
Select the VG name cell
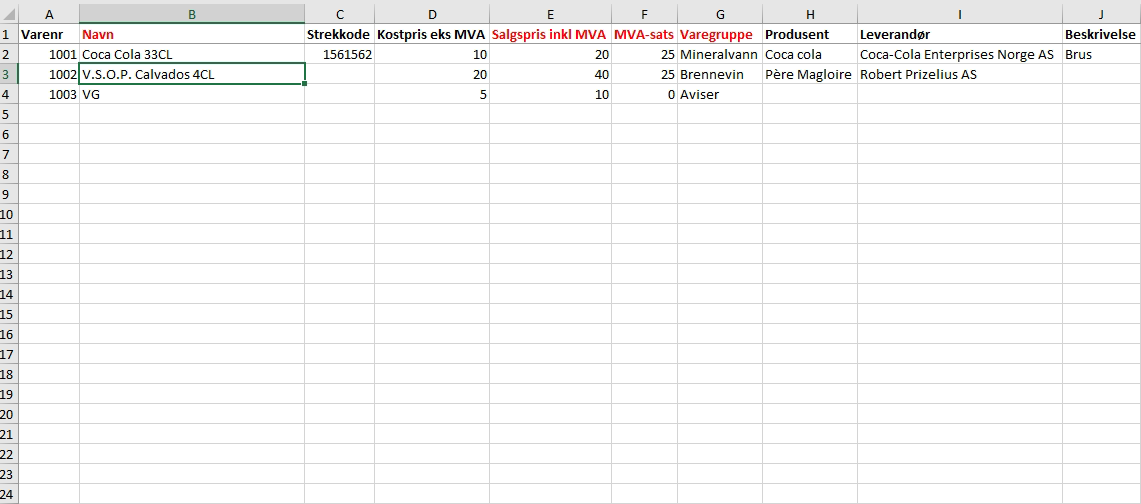[x=192, y=94]
